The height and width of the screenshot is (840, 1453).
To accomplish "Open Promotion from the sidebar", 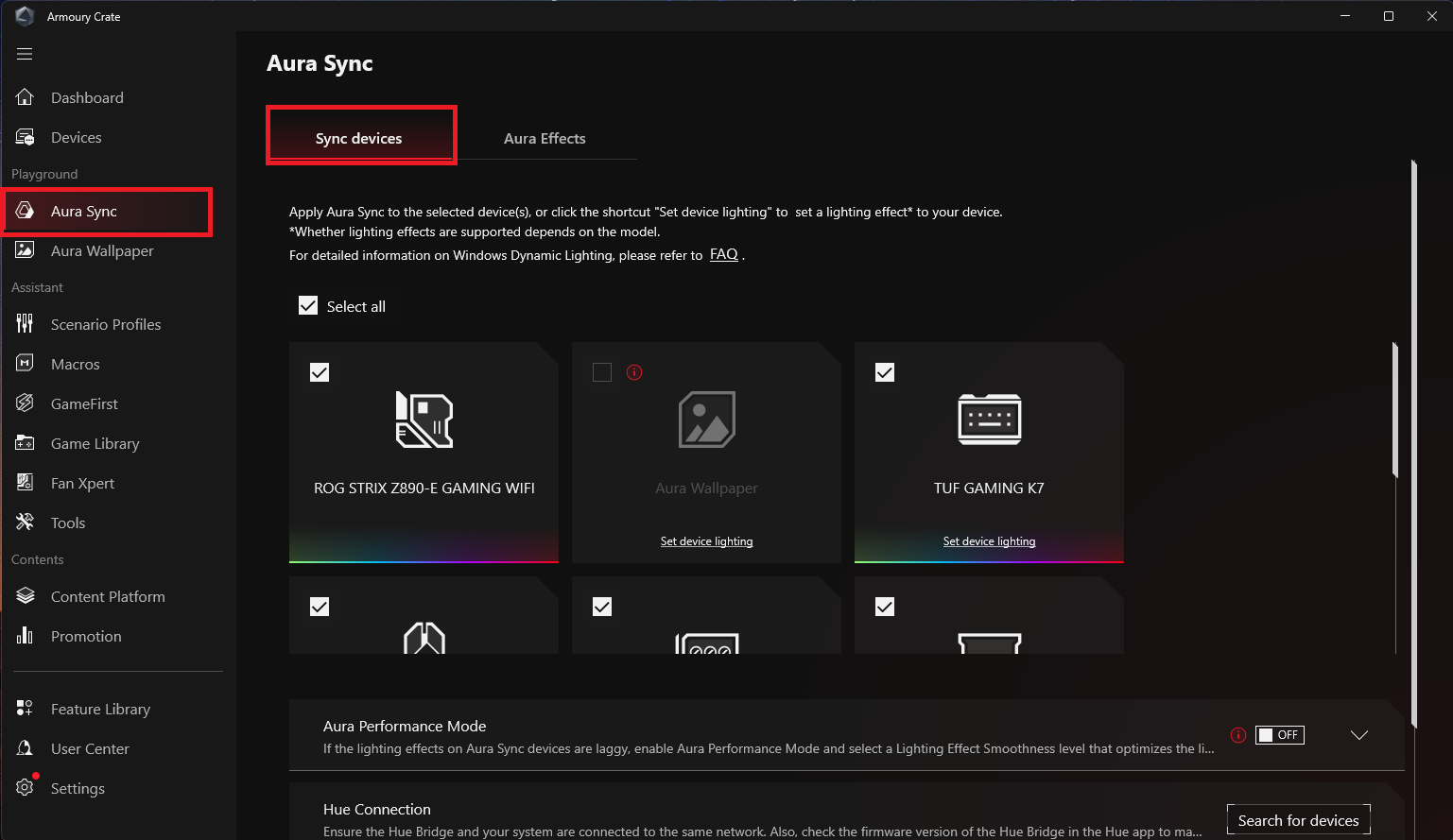I will pos(86,636).
